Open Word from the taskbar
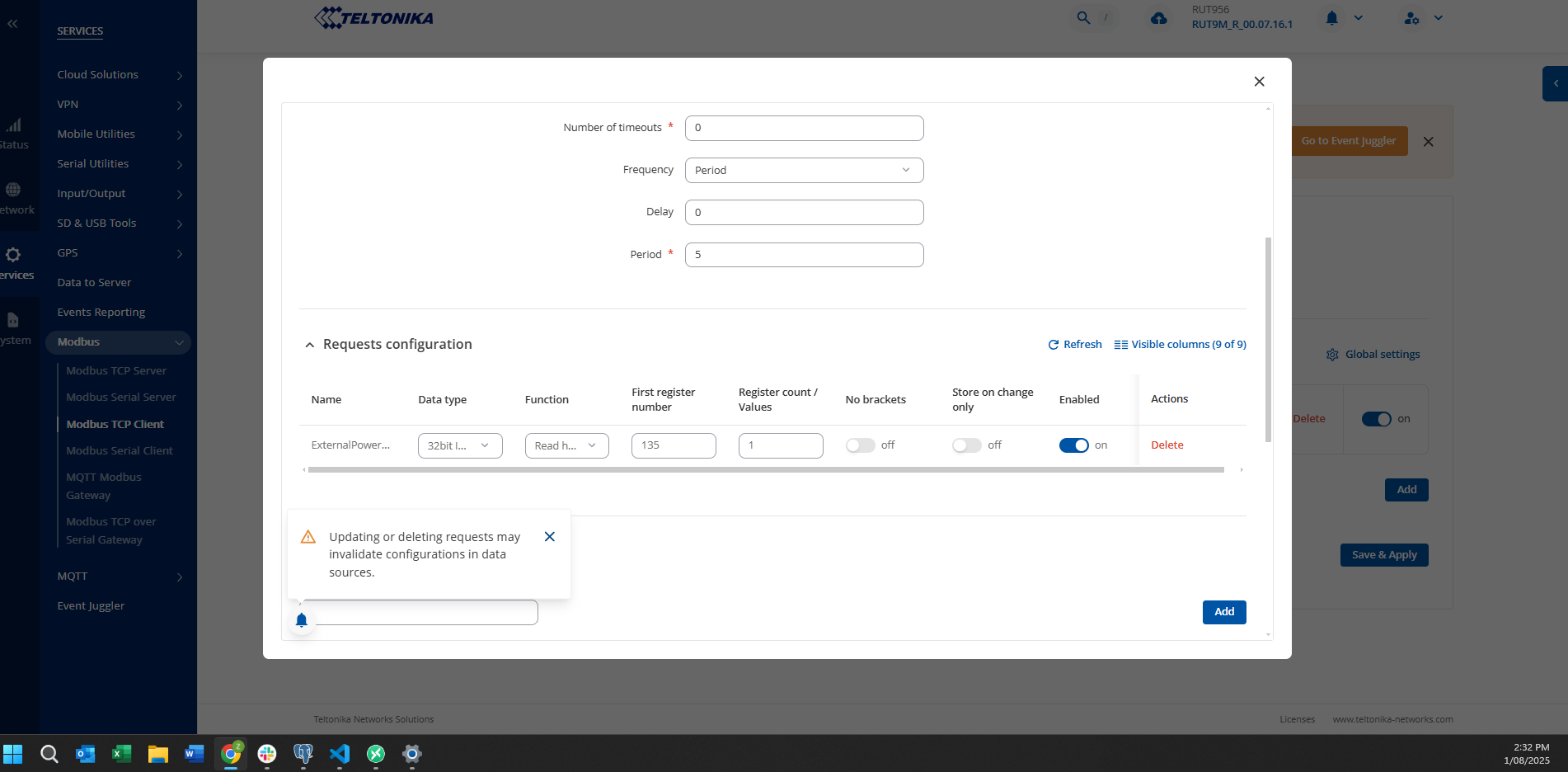Screen dimensions: 1568x772 (195, 754)
